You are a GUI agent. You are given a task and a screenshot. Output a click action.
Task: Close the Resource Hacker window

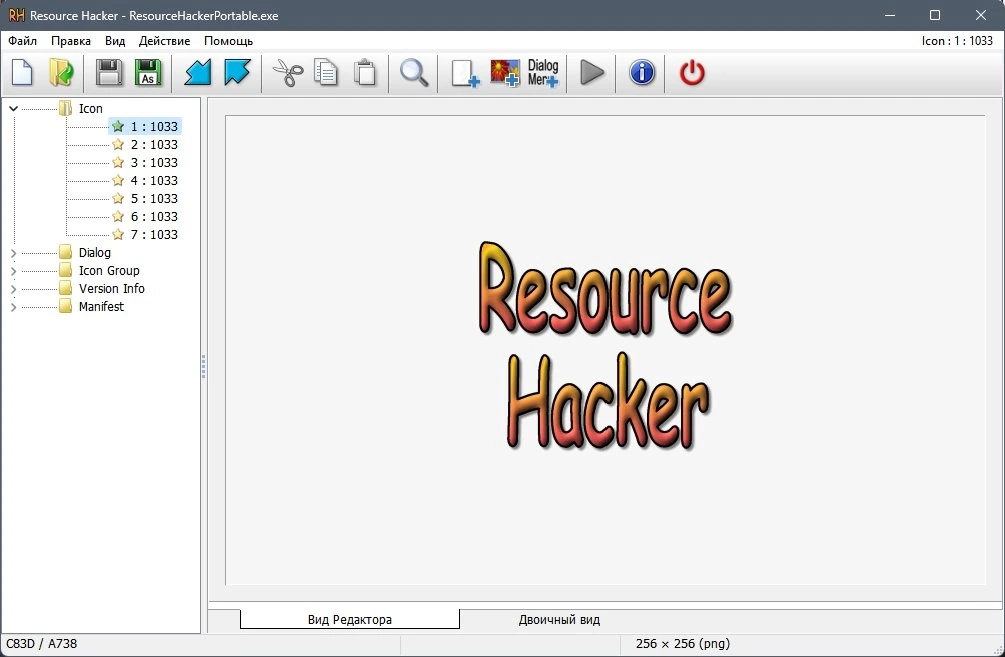(981, 15)
